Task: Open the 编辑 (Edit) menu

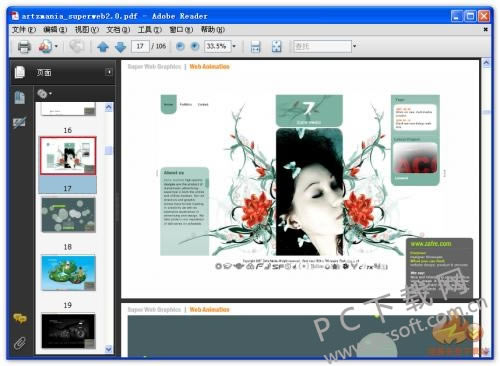Action: (55, 30)
